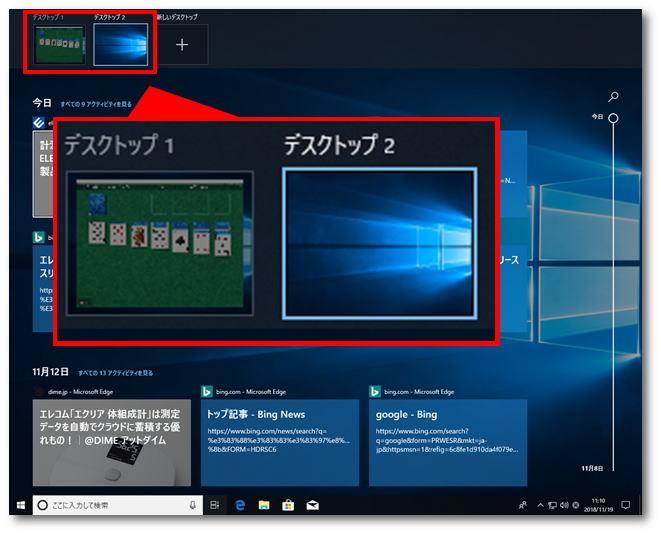
Task: Open the see all 9 activities link for today
Action: point(96,104)
